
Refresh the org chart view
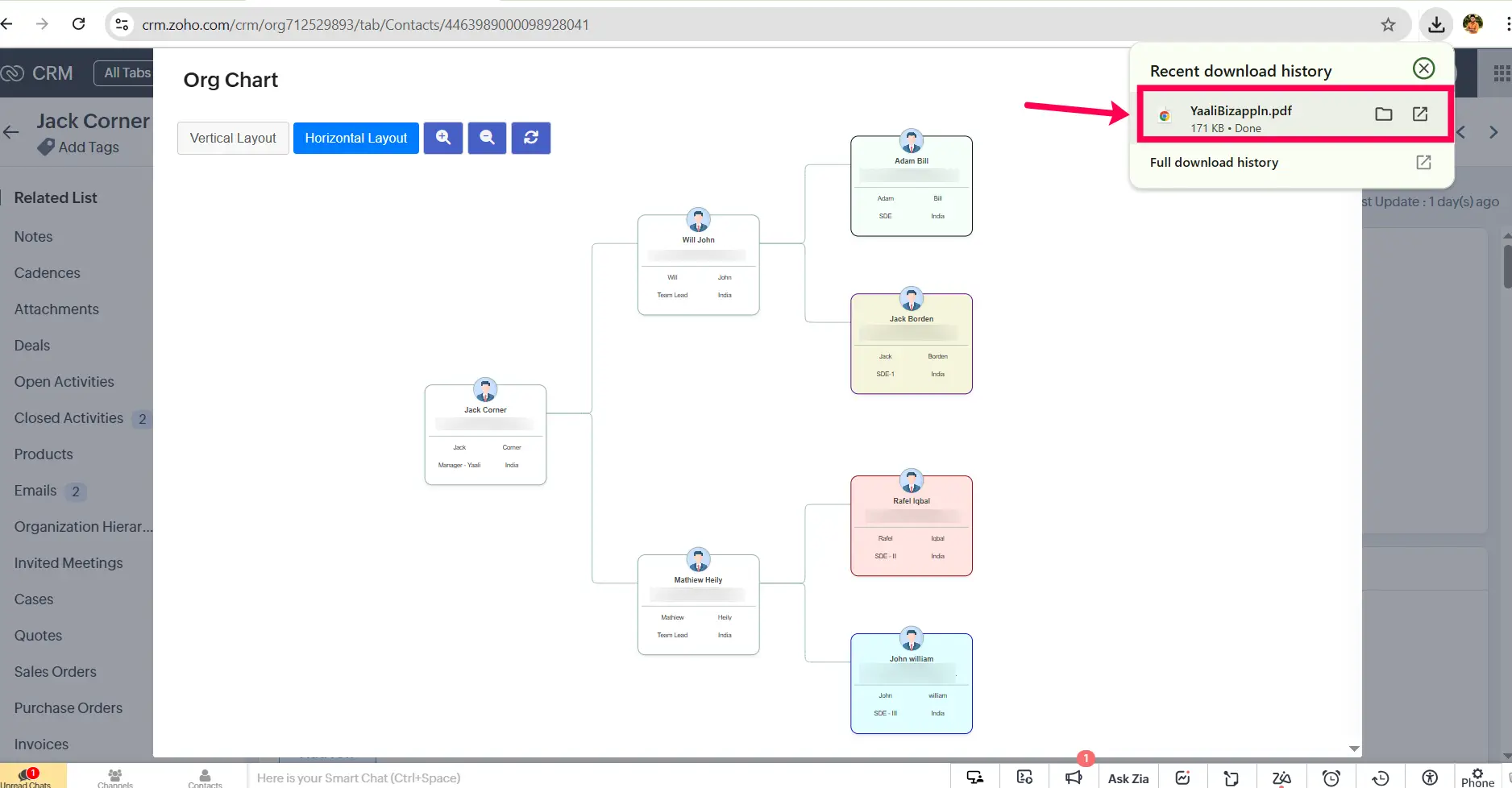[x=530, y=138]
